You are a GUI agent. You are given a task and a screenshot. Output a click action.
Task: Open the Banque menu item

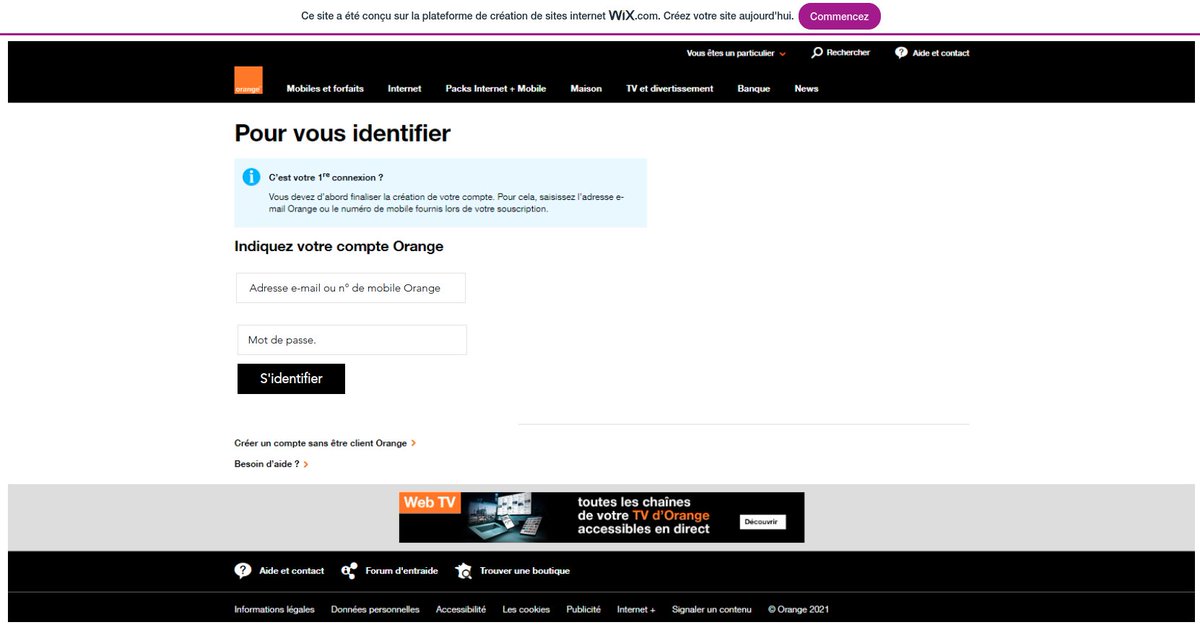(754, 89)
